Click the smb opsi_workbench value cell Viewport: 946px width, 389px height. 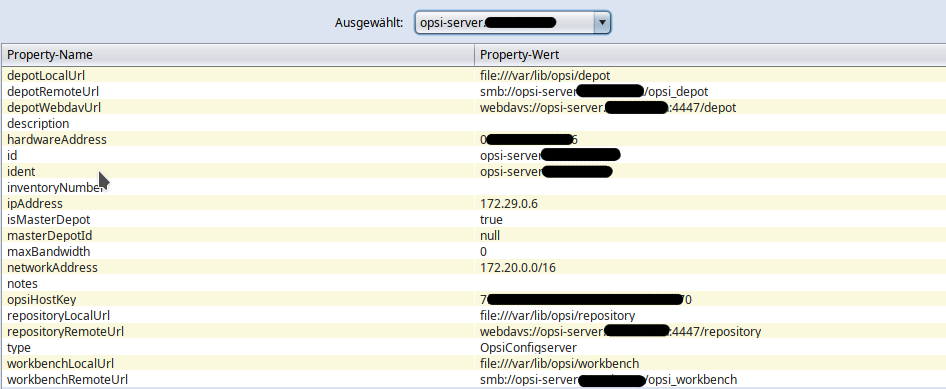point(710,379)
